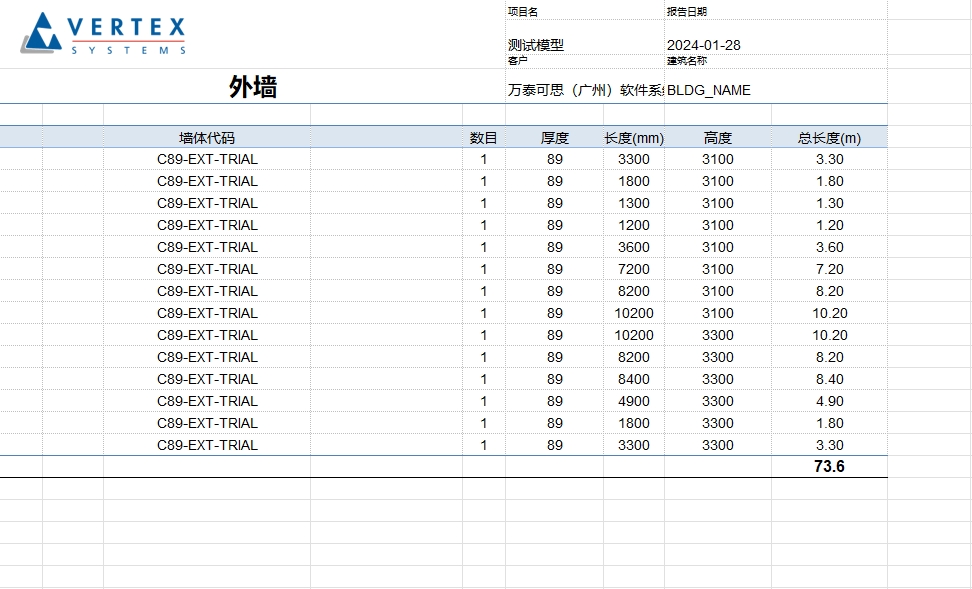Select the 高度 column header
The height and width of the screenshot is (589, 972).
click(718, 138)
